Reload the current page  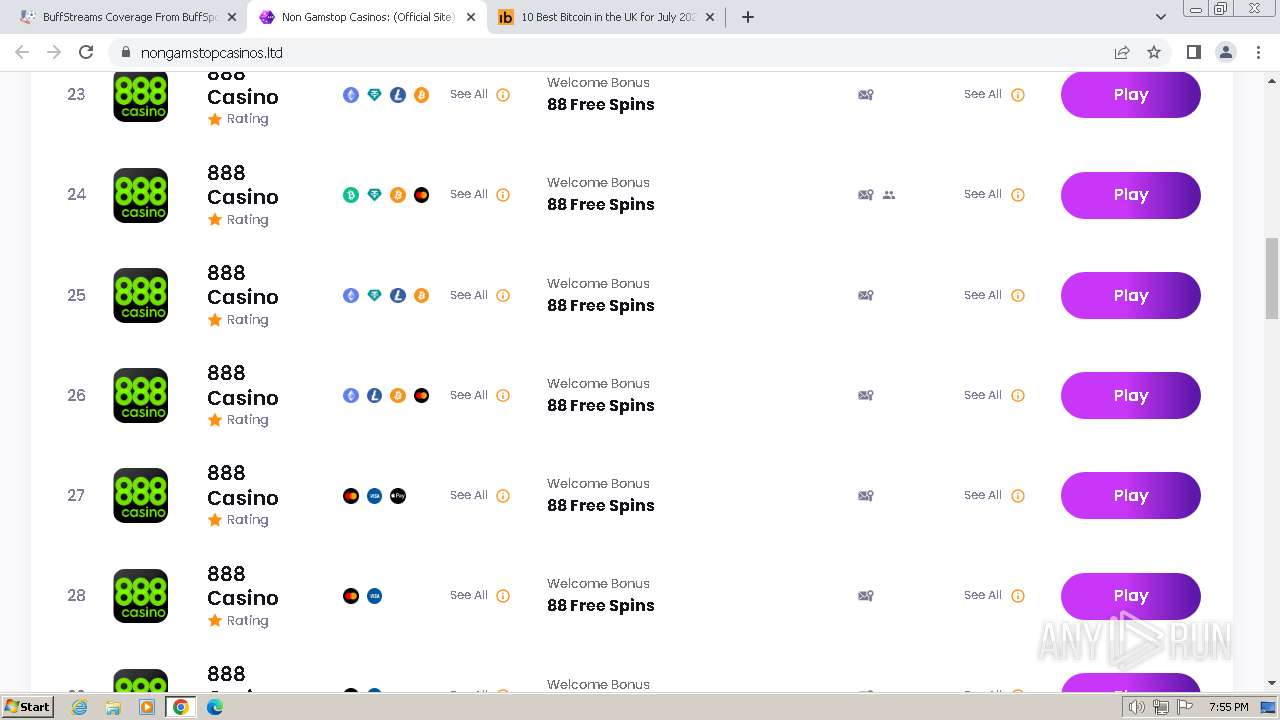click(86, 52)
